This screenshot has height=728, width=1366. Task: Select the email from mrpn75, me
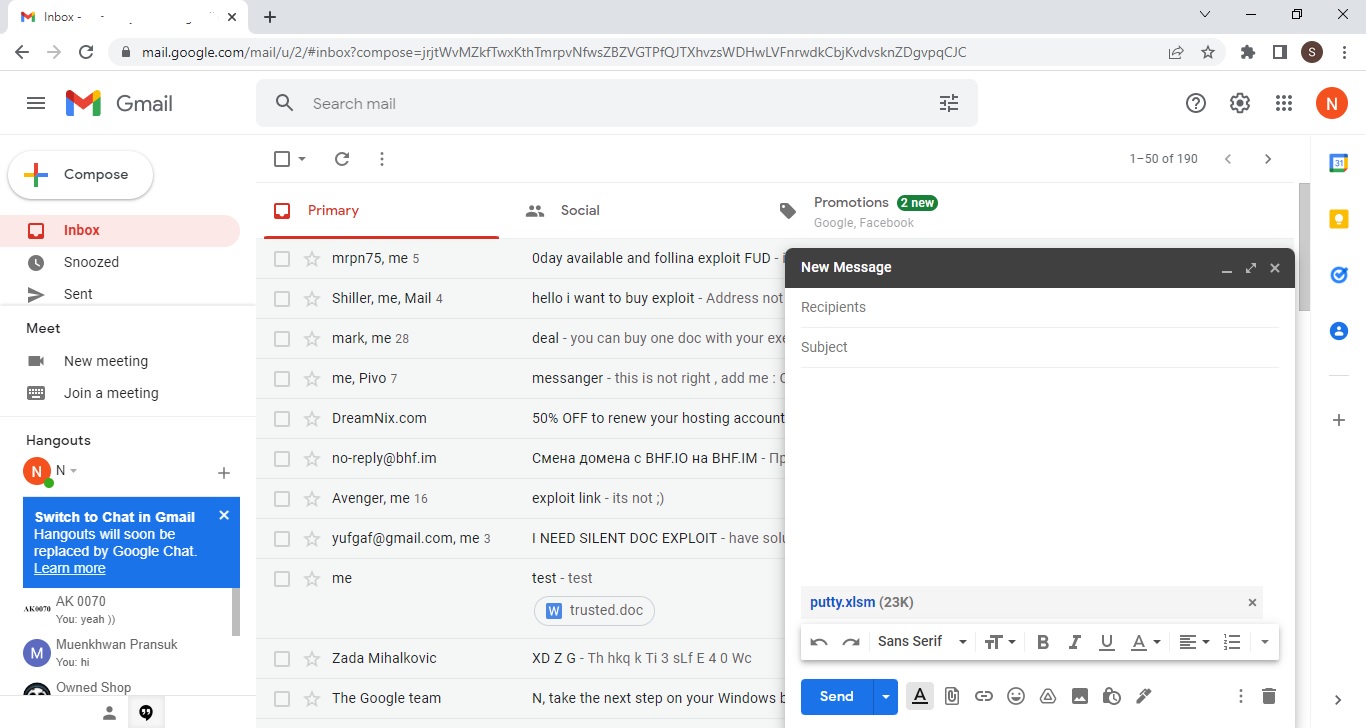tap(282, 259)
